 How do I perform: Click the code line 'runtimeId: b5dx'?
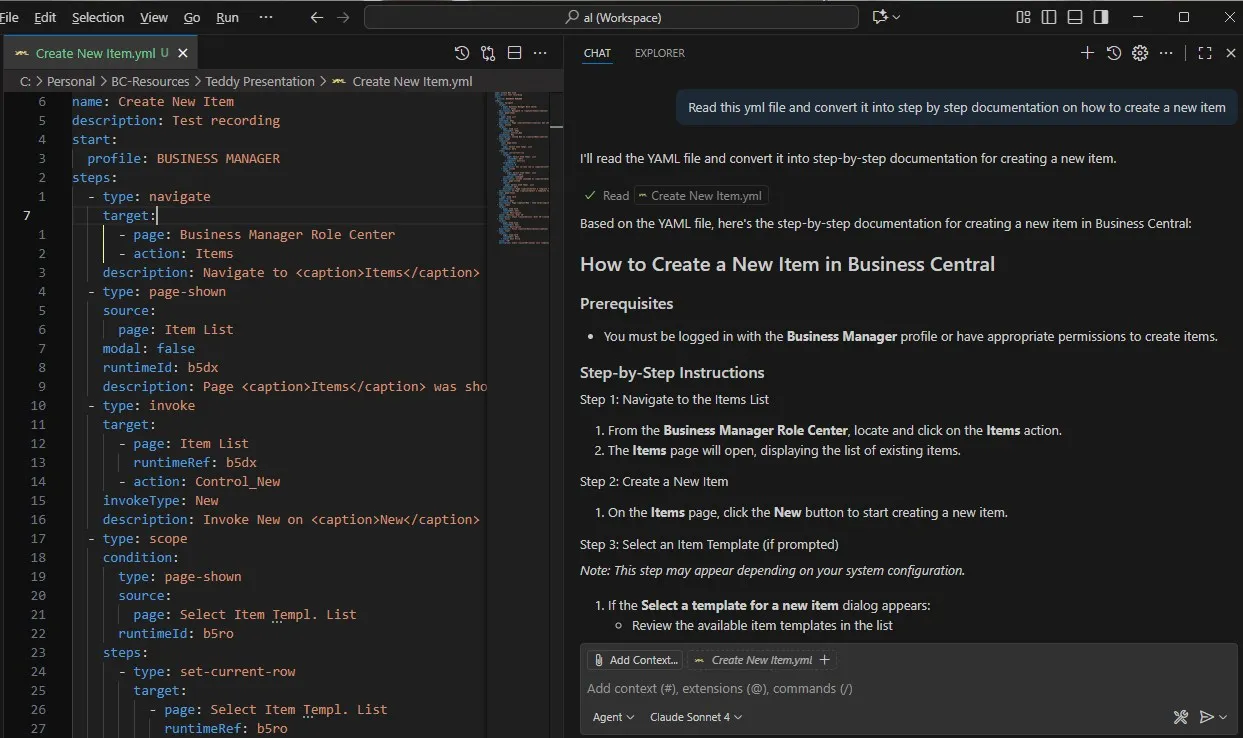[161, 367]
